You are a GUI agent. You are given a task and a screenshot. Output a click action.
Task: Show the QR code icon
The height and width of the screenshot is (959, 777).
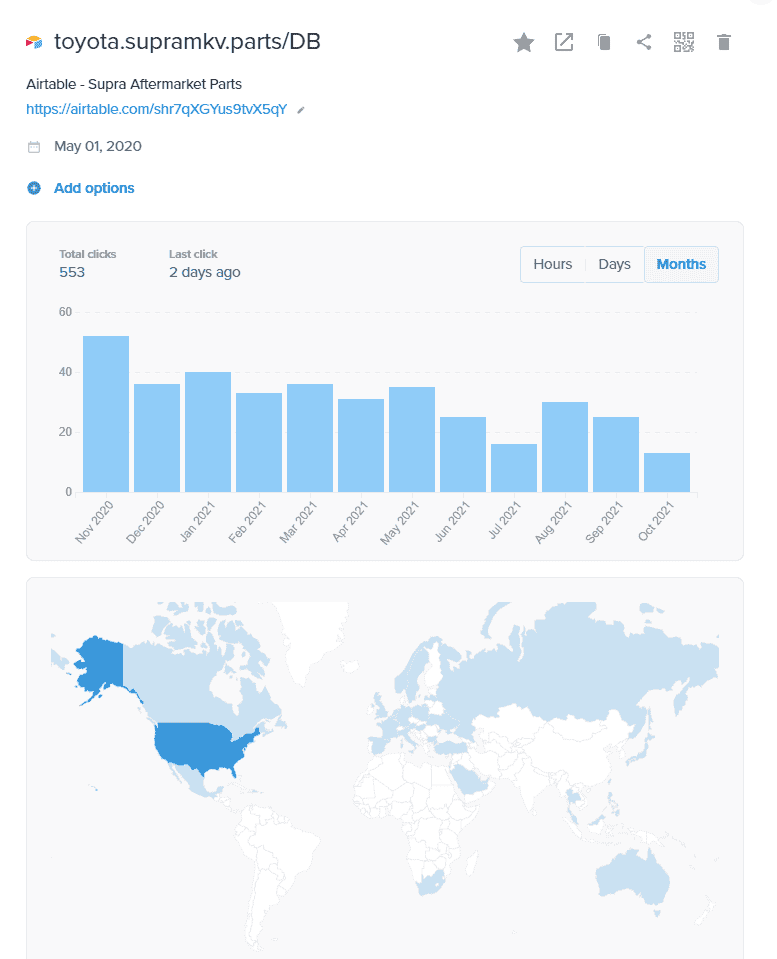(684, 42)
